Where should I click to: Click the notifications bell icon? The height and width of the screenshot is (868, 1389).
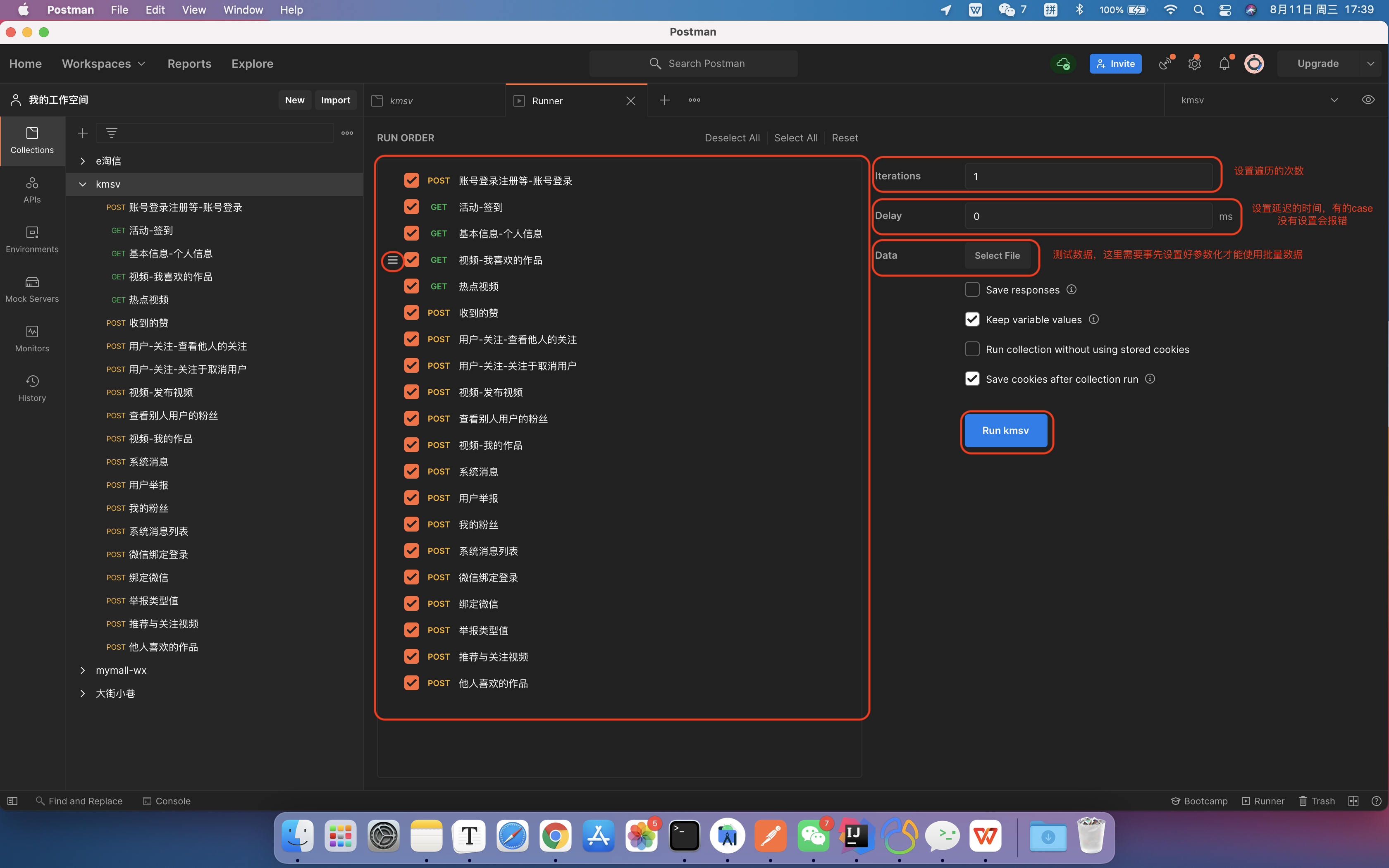1224,64
